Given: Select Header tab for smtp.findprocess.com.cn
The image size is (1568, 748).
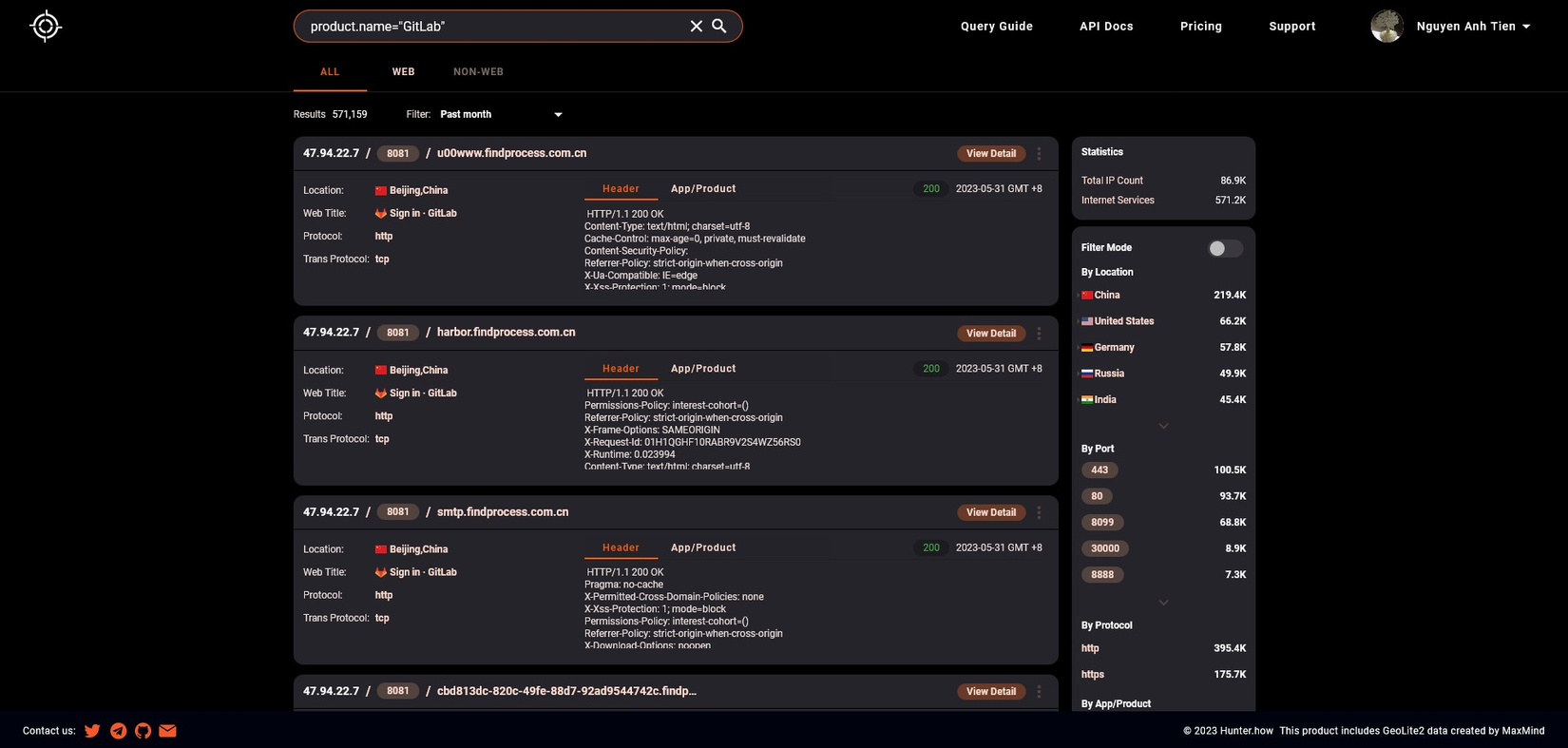Looking at the screenshot, I should click(621, 547).
